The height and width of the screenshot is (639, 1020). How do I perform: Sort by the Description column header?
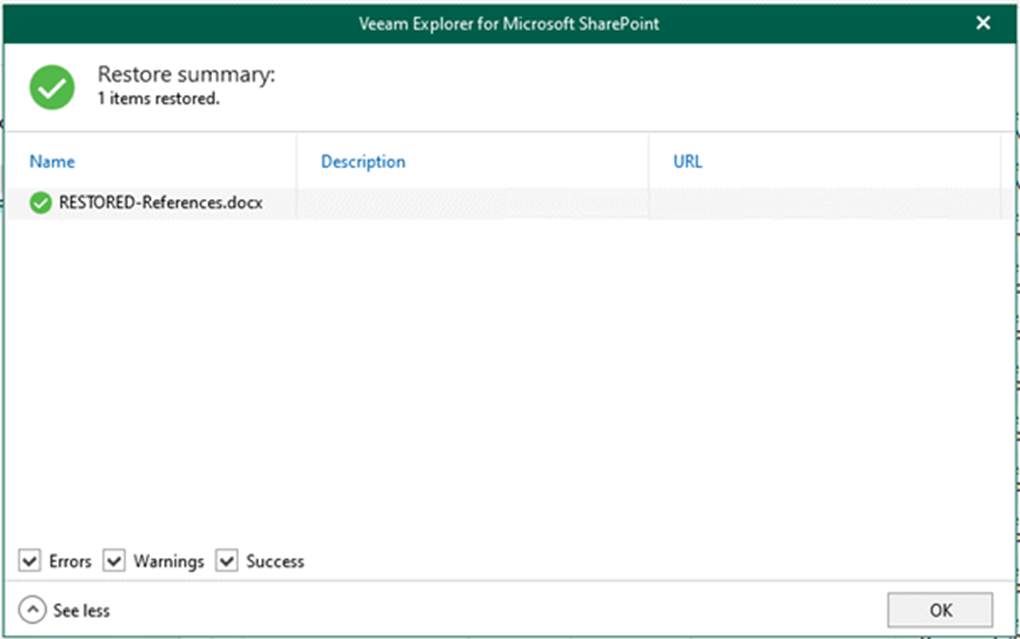click(x=363, y=161)
